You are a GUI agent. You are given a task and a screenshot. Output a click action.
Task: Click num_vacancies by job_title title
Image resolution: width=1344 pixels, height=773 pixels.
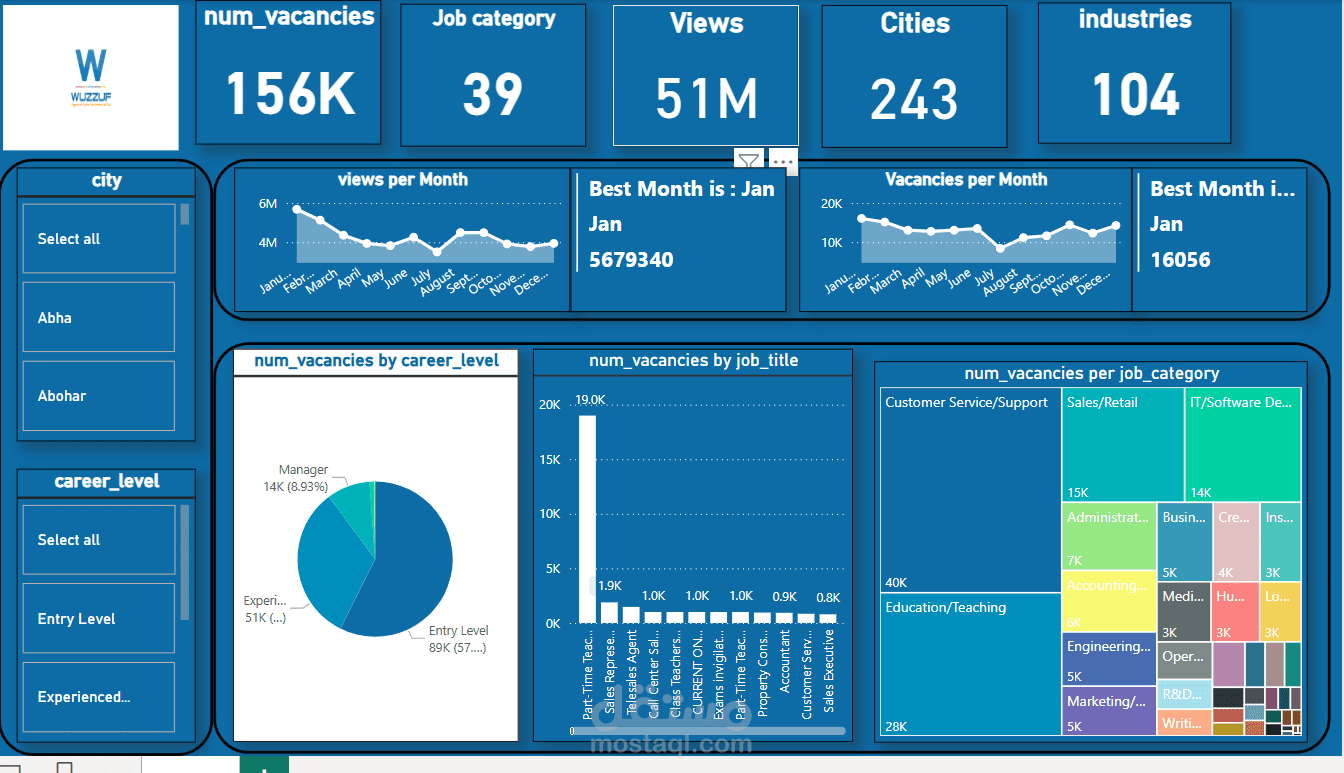pyautogui.click(x=693, y=360)
